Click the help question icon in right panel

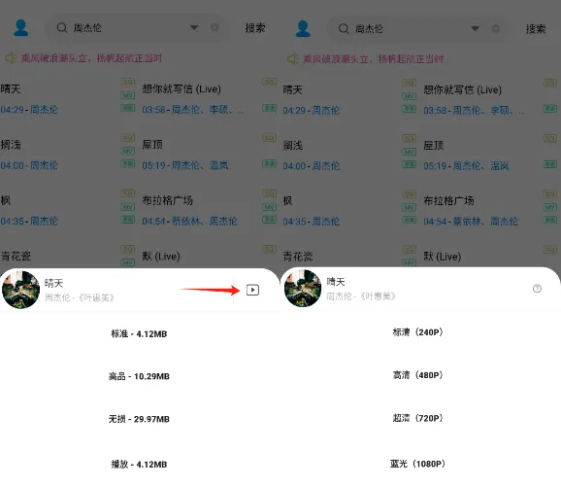click(x=537, y=288)
